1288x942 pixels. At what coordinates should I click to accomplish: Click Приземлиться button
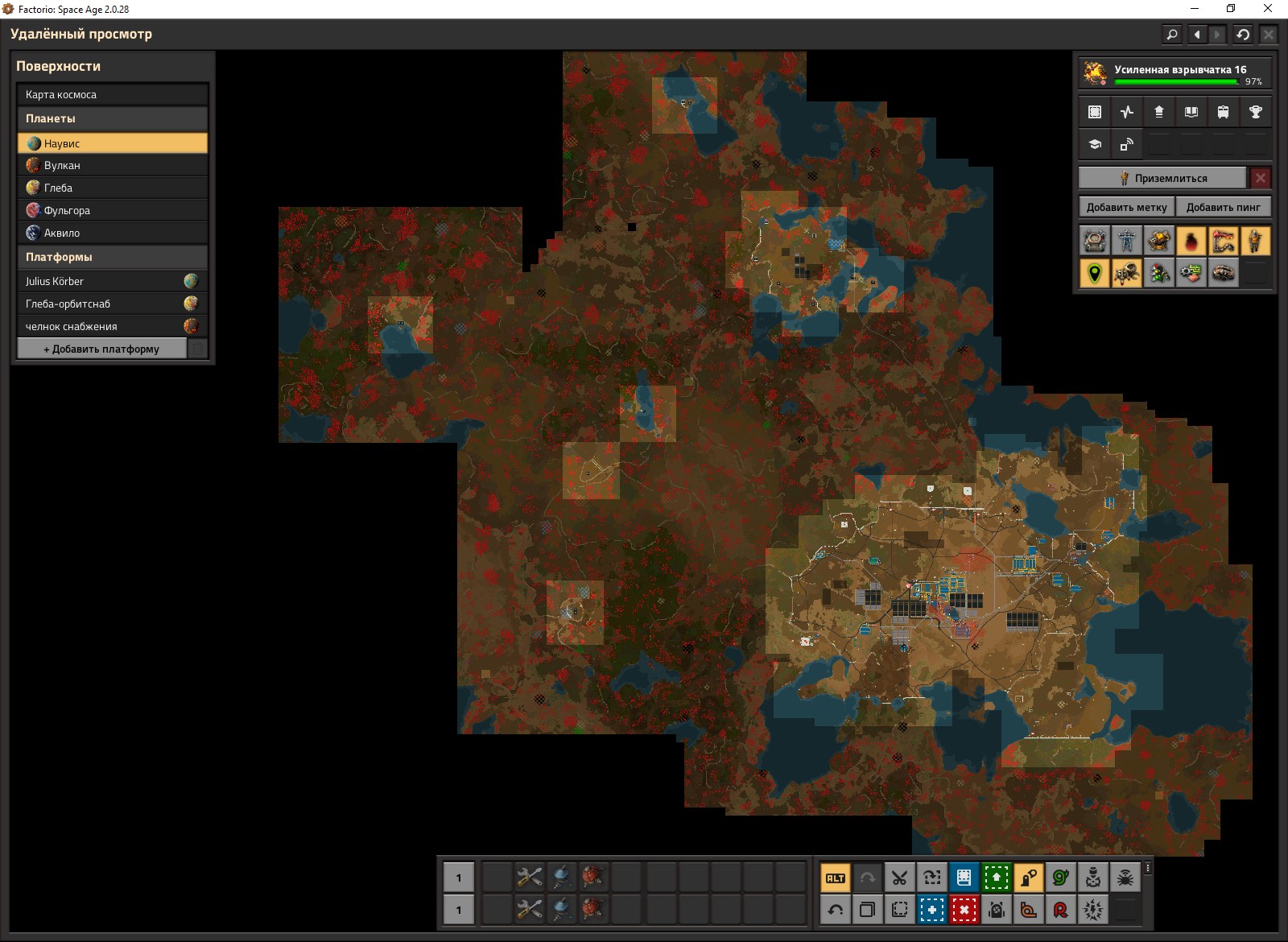[1162, 178]
